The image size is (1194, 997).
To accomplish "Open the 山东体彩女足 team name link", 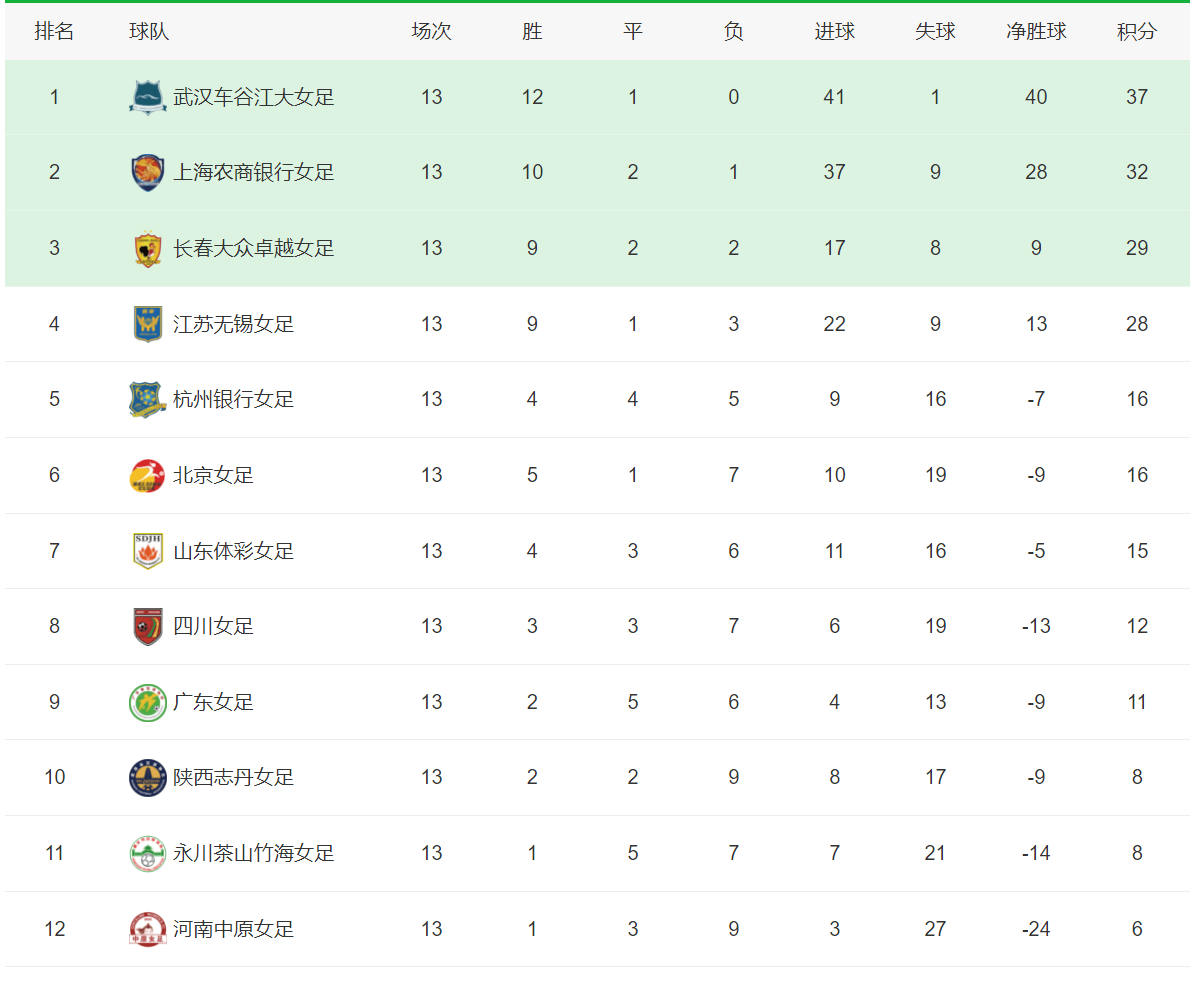I will pos(233,551).
